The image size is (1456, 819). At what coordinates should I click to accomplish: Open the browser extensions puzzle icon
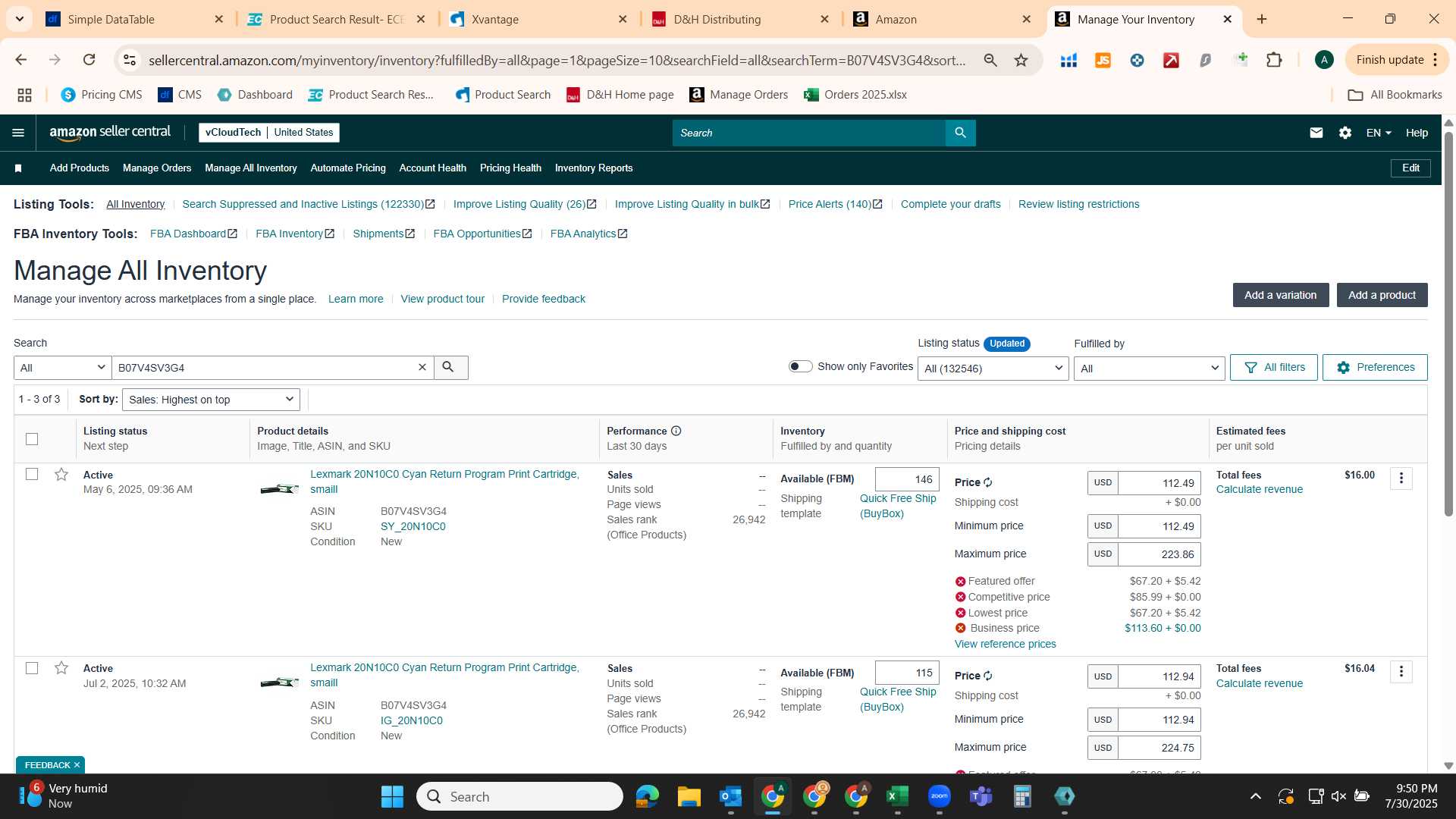[x=1275, y=60]
